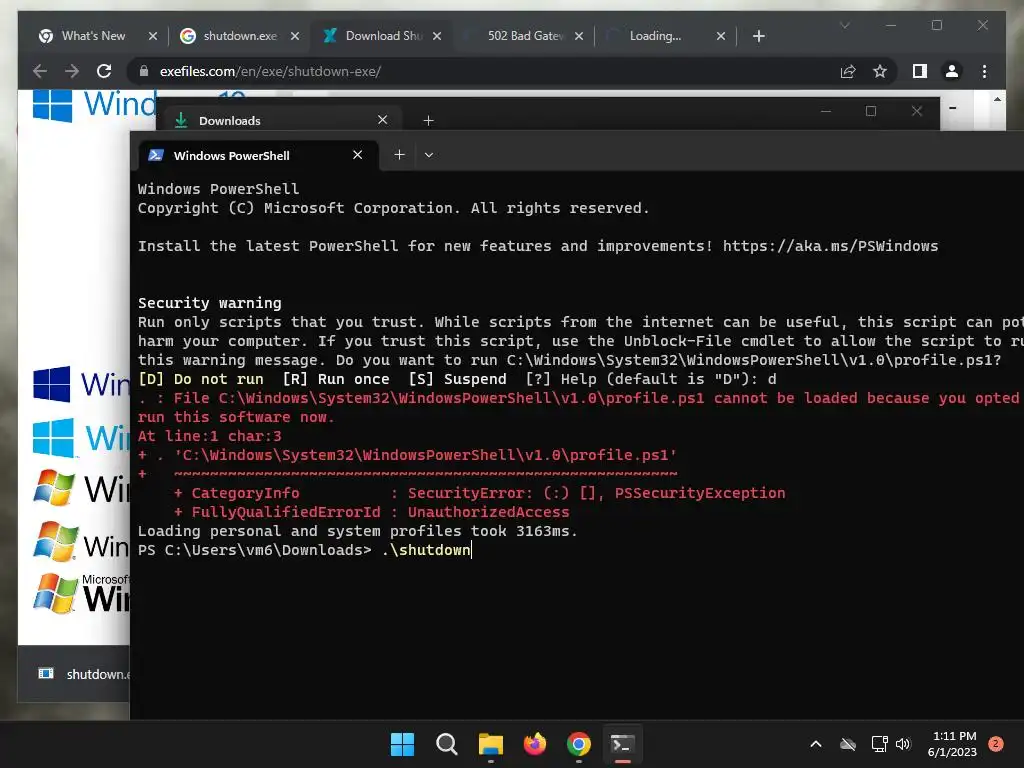Open Chrome's three-dot menu
This screenshot has width=1024, height=768.
pyautogui.click(x=984, y=71)
